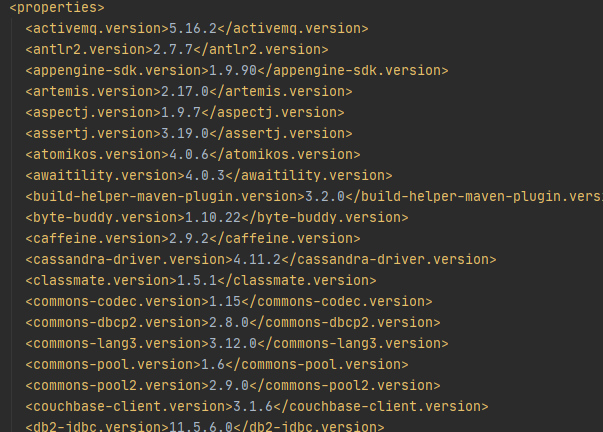Click cassandra-driver.version value 4.11.2
The image size is (603, 432).
pyautogui.click(x=257, y=259)
